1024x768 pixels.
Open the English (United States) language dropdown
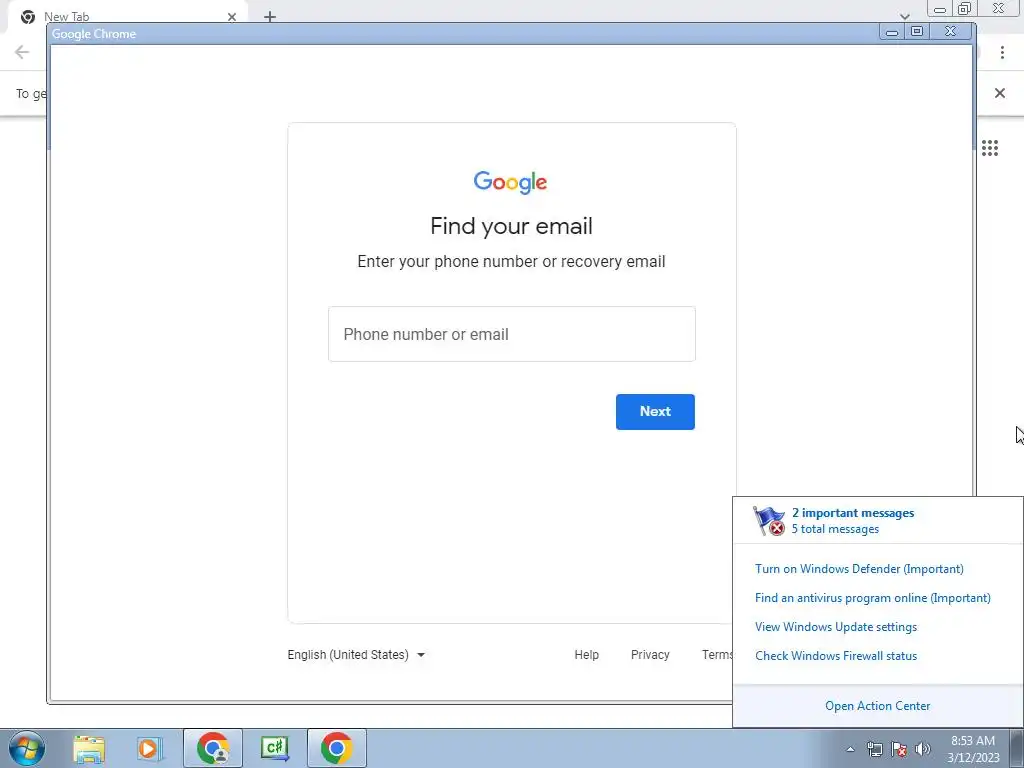tap(356, 654)
